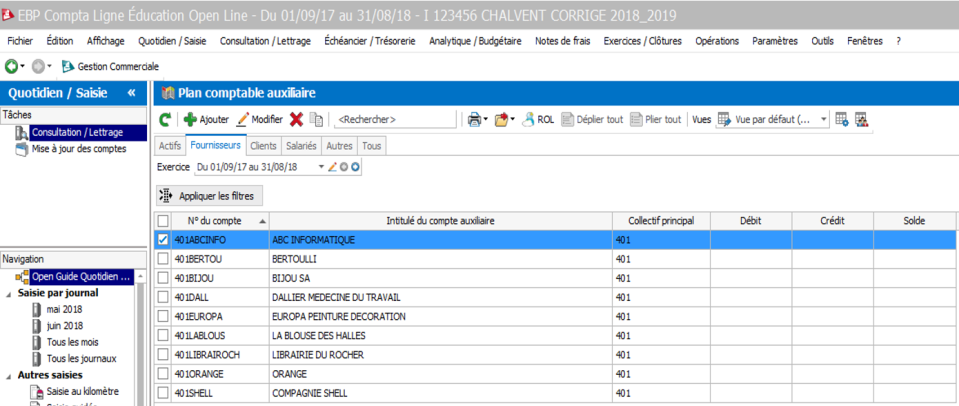Check the 401BERTOU row checkbox
The image size is (959, 406).
163,259
